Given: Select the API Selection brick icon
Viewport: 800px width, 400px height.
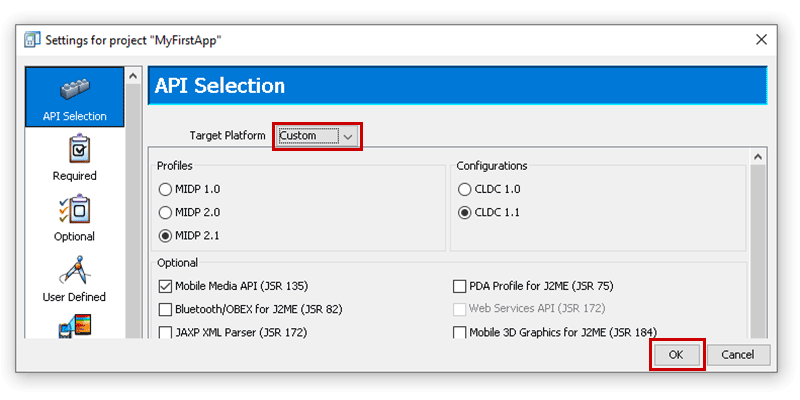Looking at the screenshot, I should (x=74, y=91).
